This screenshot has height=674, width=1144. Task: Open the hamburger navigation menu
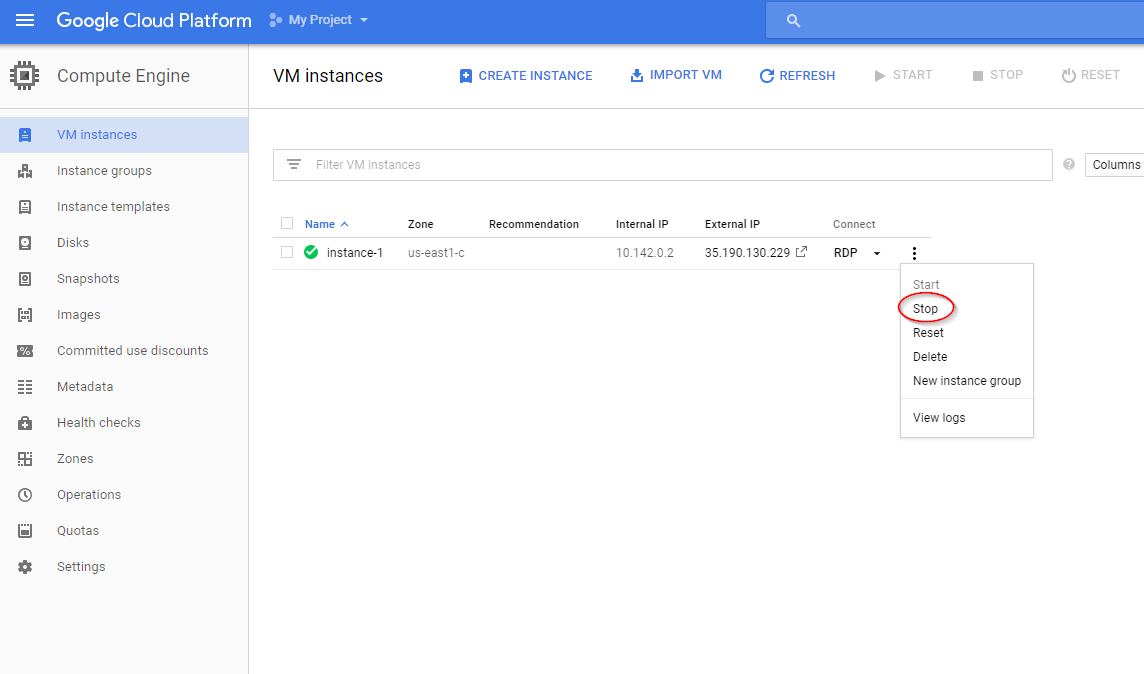(25, 20)
